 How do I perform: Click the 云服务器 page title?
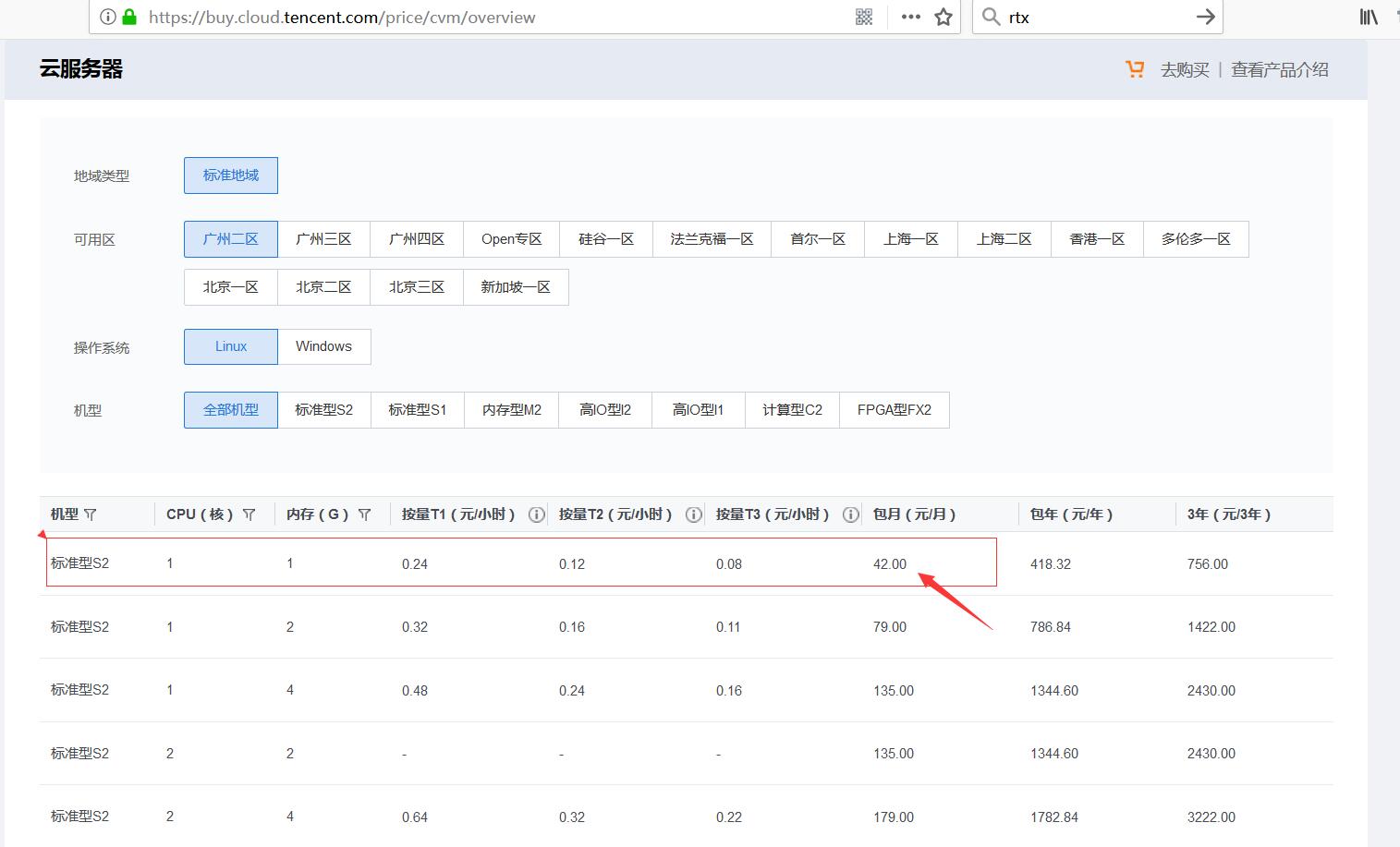pyautogui.click(x=81, y=69)
